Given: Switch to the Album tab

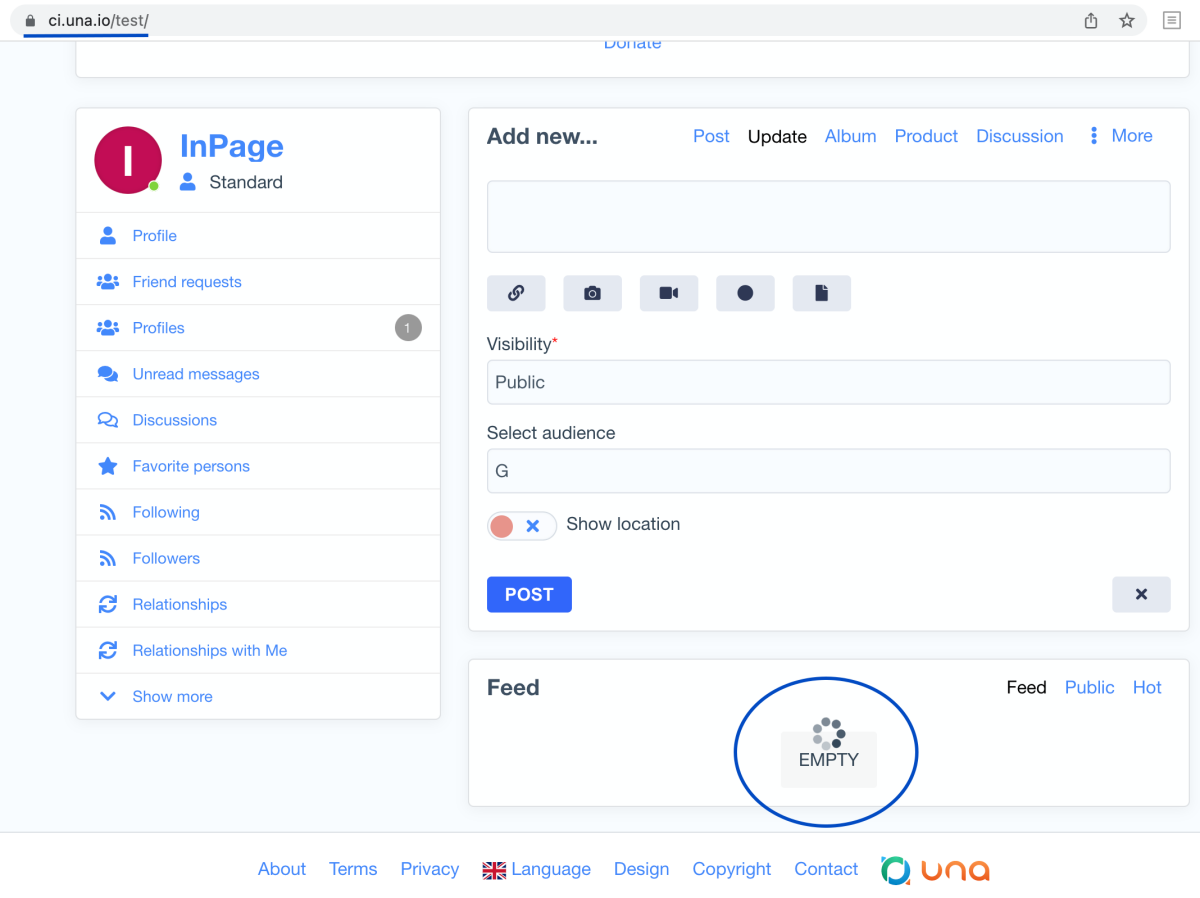Looking at the screenshot, I should pyautogui.click(x=850, y=136).
